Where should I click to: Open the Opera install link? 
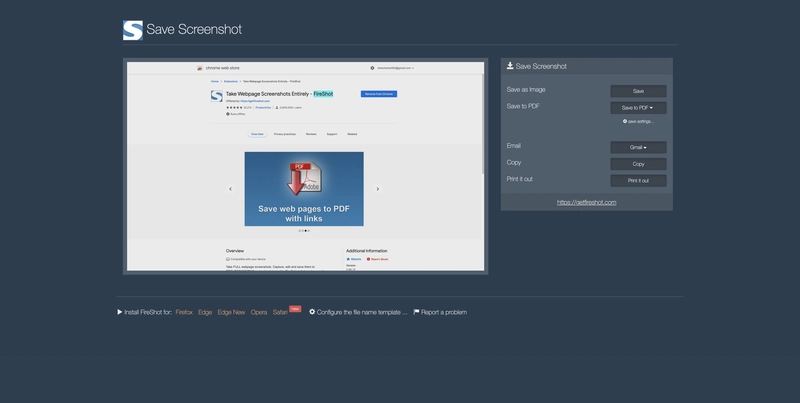click(x=259, y=312)
